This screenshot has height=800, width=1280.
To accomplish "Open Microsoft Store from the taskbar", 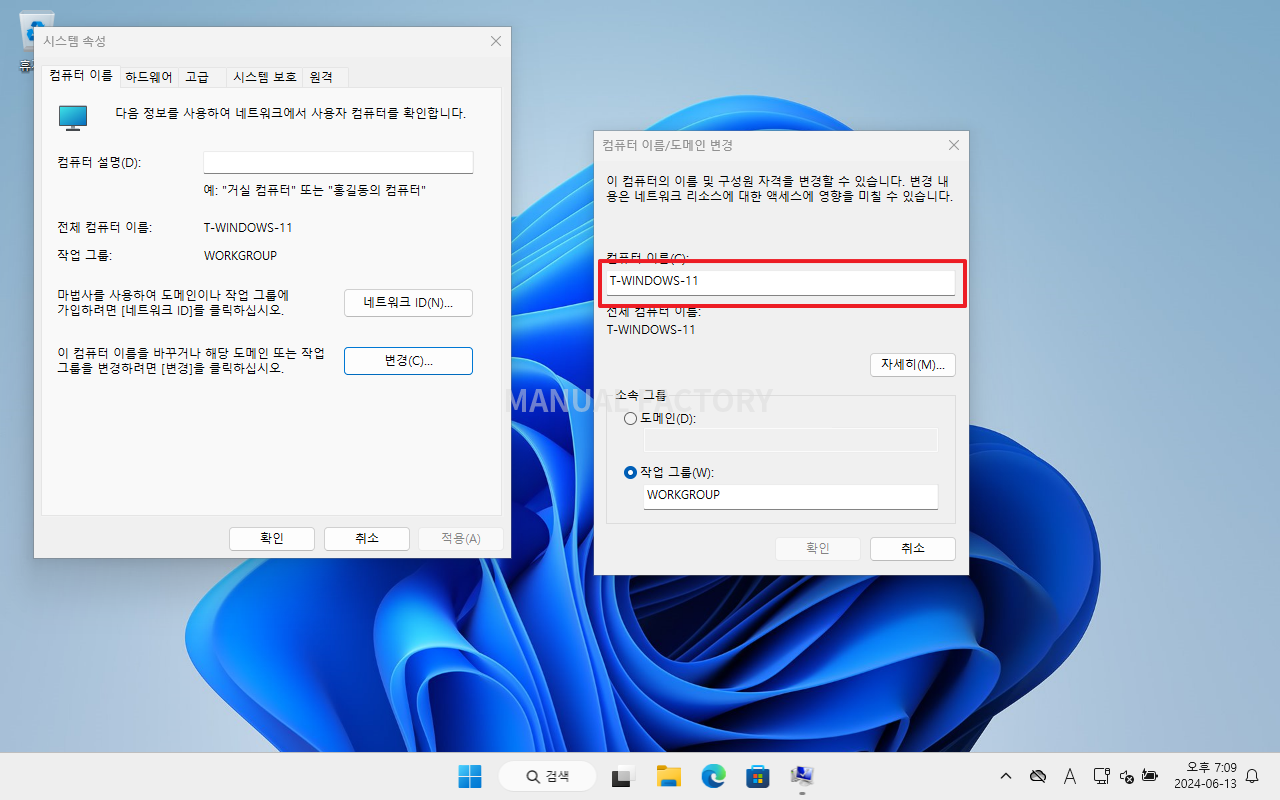I will coord(757,776).
